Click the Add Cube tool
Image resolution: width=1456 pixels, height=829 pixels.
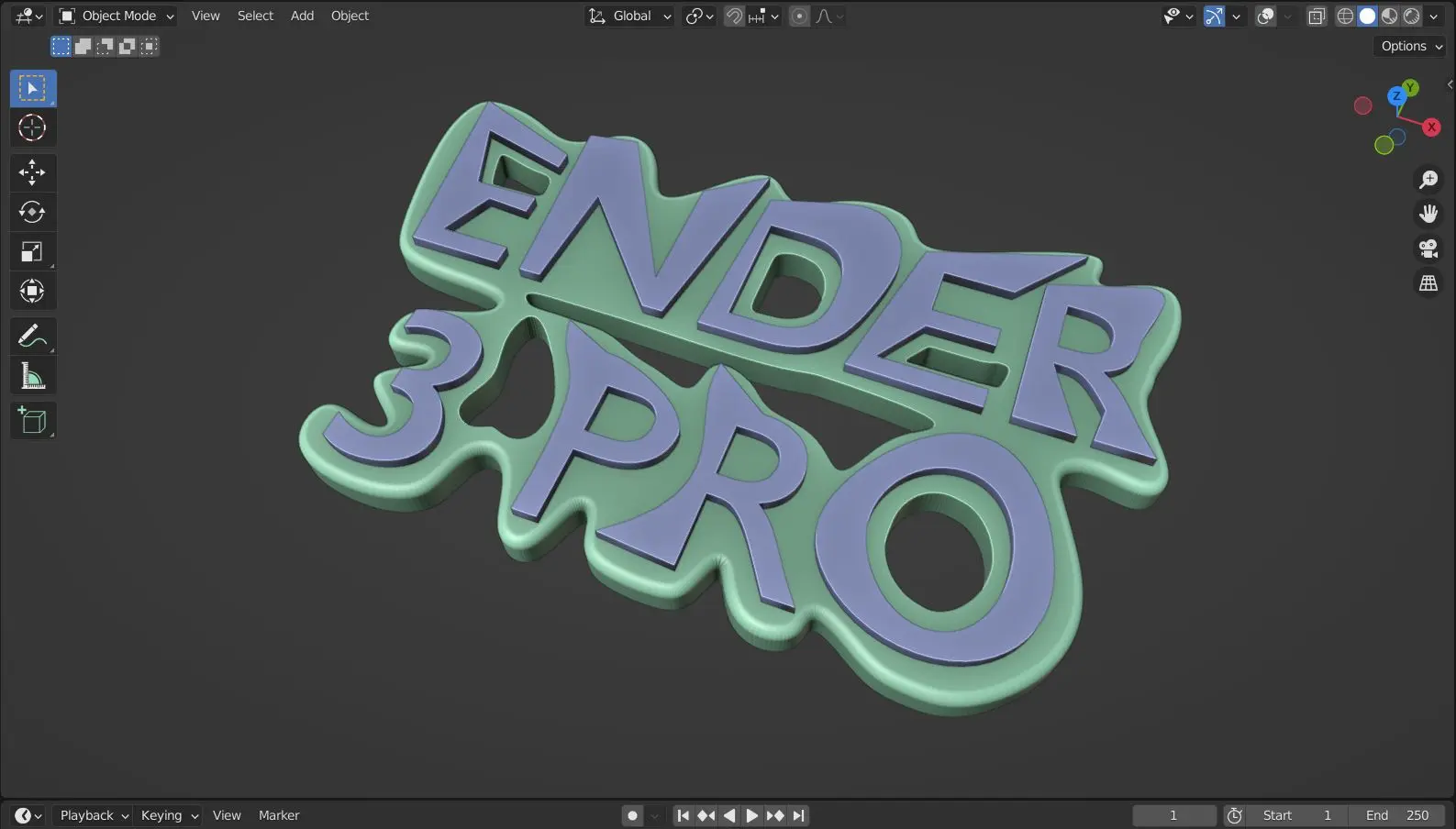[32, 421]
